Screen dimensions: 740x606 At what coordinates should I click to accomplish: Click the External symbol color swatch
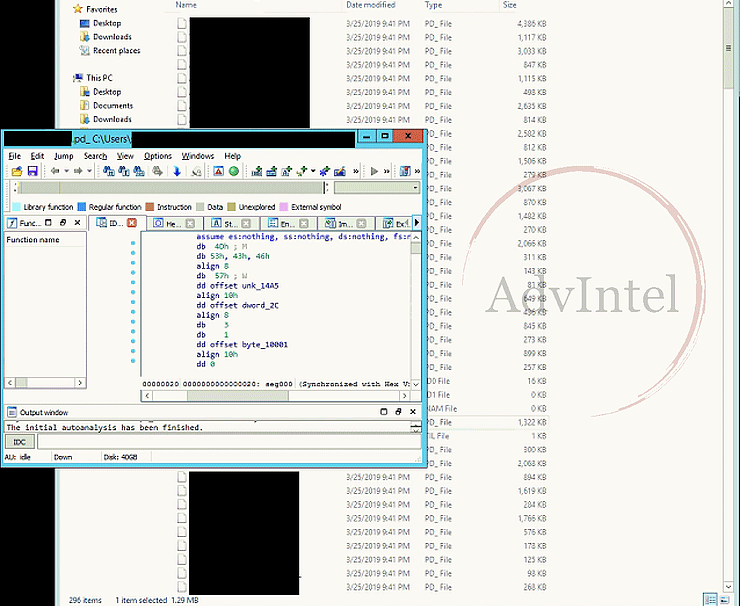[284, 207]
